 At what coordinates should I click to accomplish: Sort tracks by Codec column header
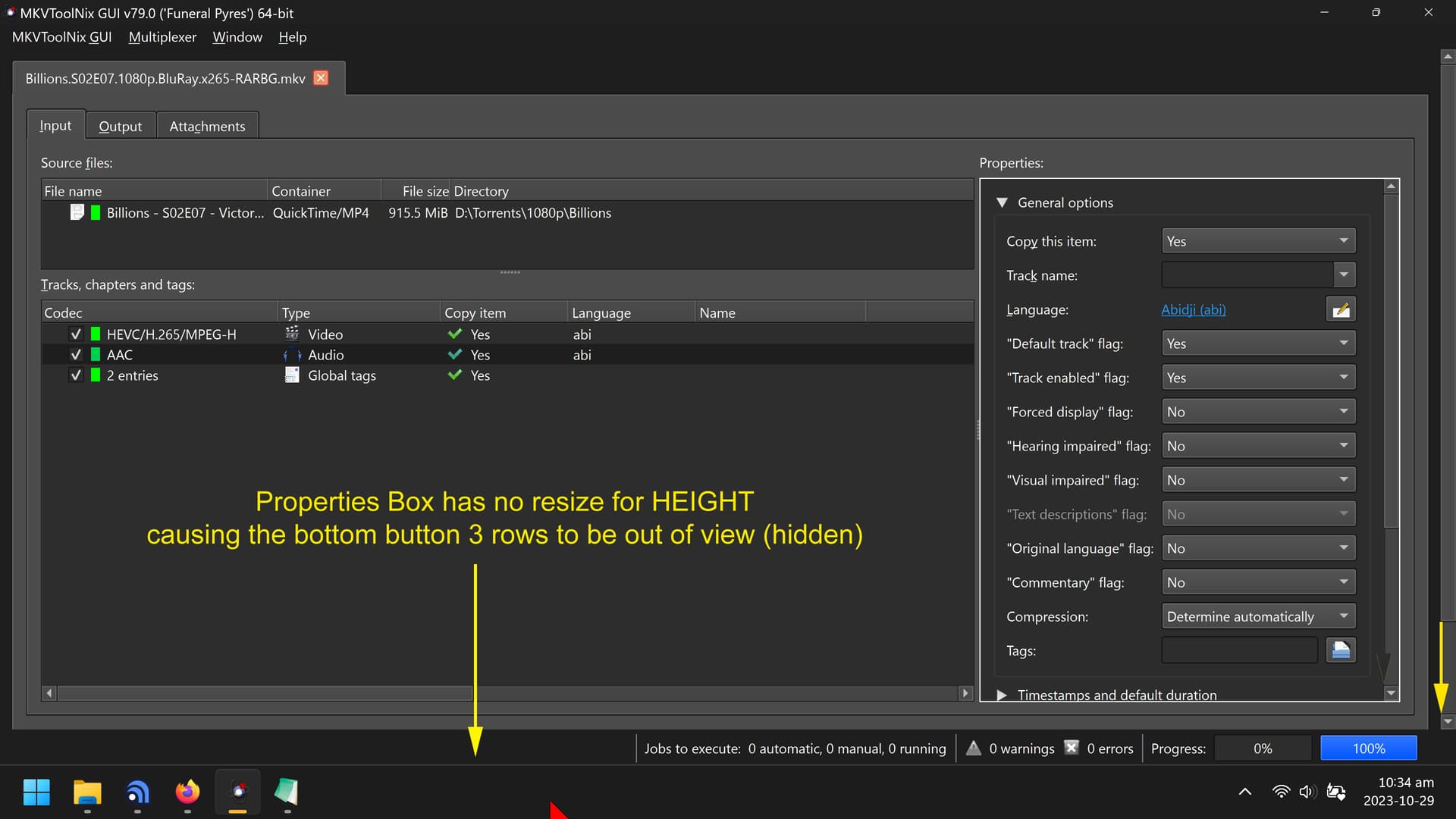159,312
